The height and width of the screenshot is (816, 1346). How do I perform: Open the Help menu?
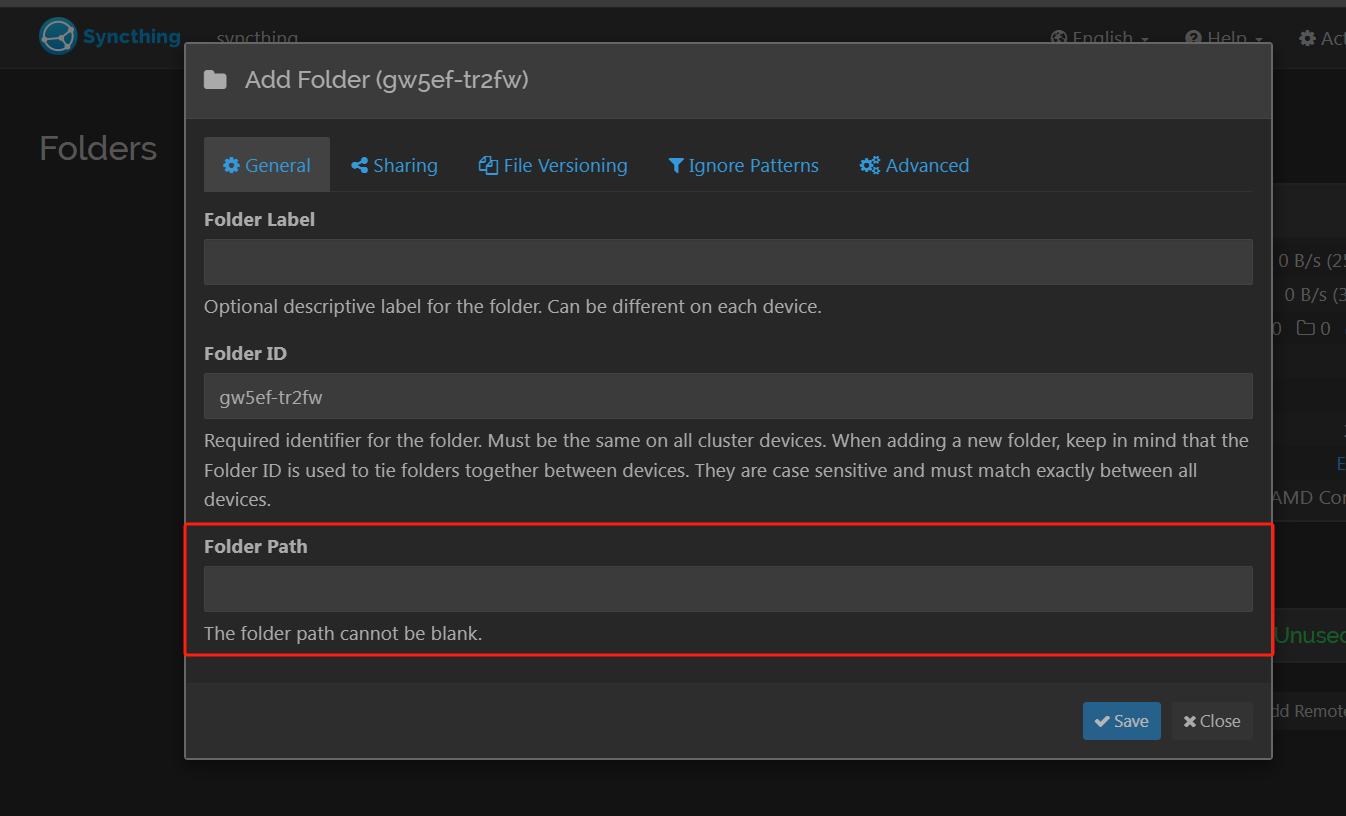click(x=1224, y=38)
